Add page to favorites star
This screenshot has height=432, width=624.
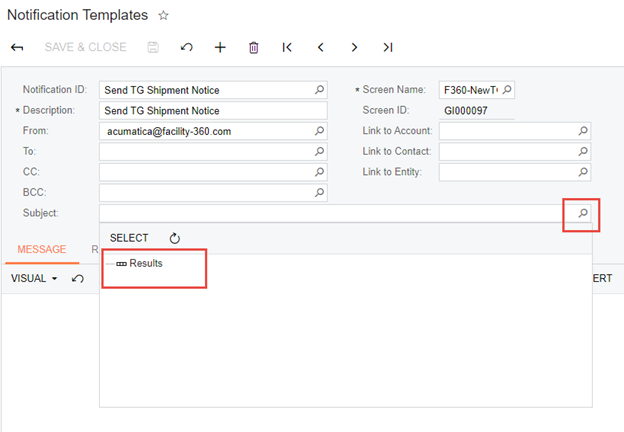[164, 16]
